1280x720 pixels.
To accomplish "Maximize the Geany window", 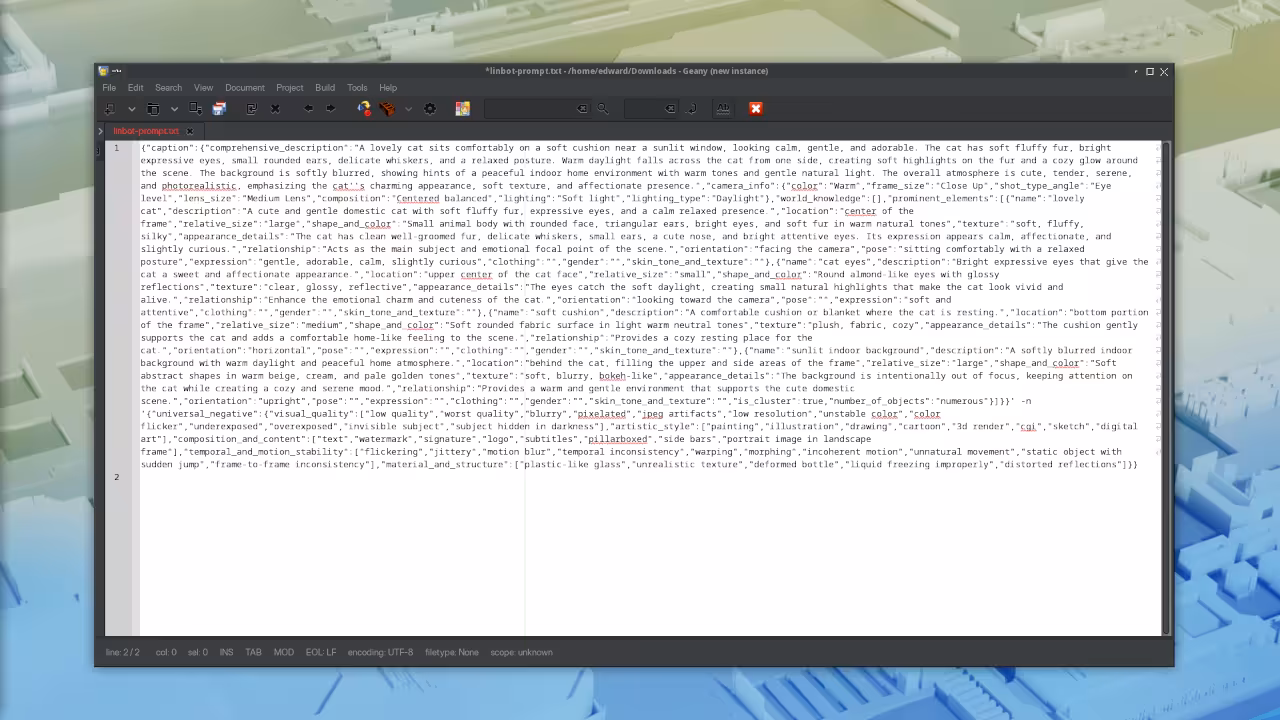I will (1150, 71).
